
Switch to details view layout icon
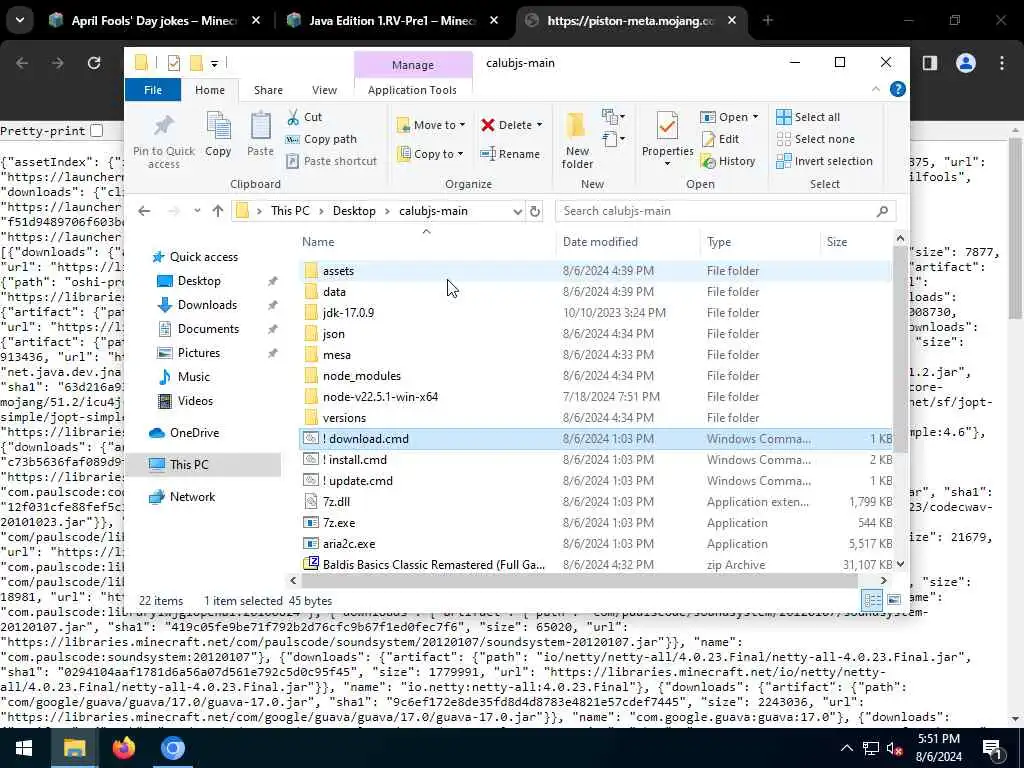(872, 600)
